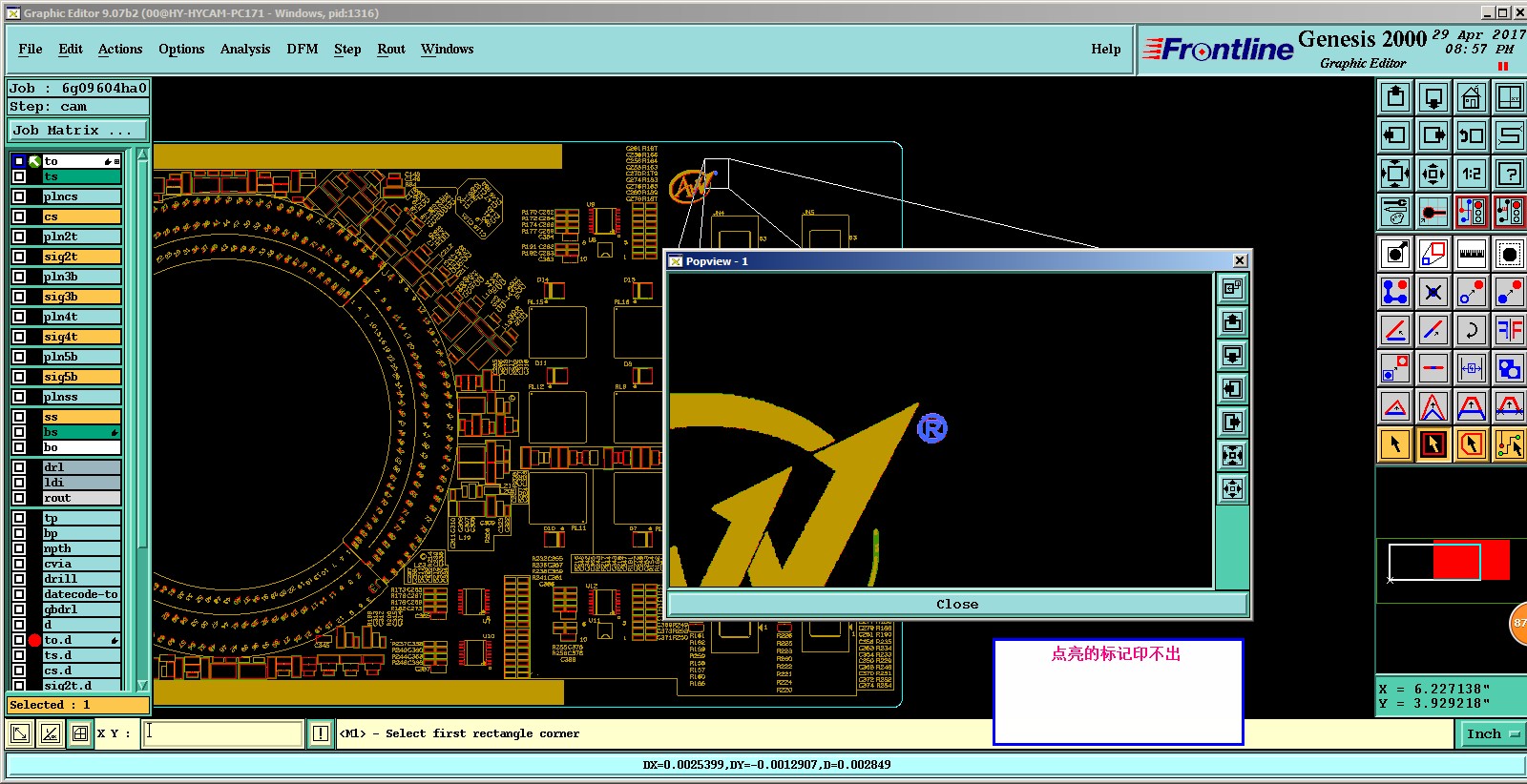Select the plain arrow pointer tool
1527x784 pixels.
(1395, 444)
